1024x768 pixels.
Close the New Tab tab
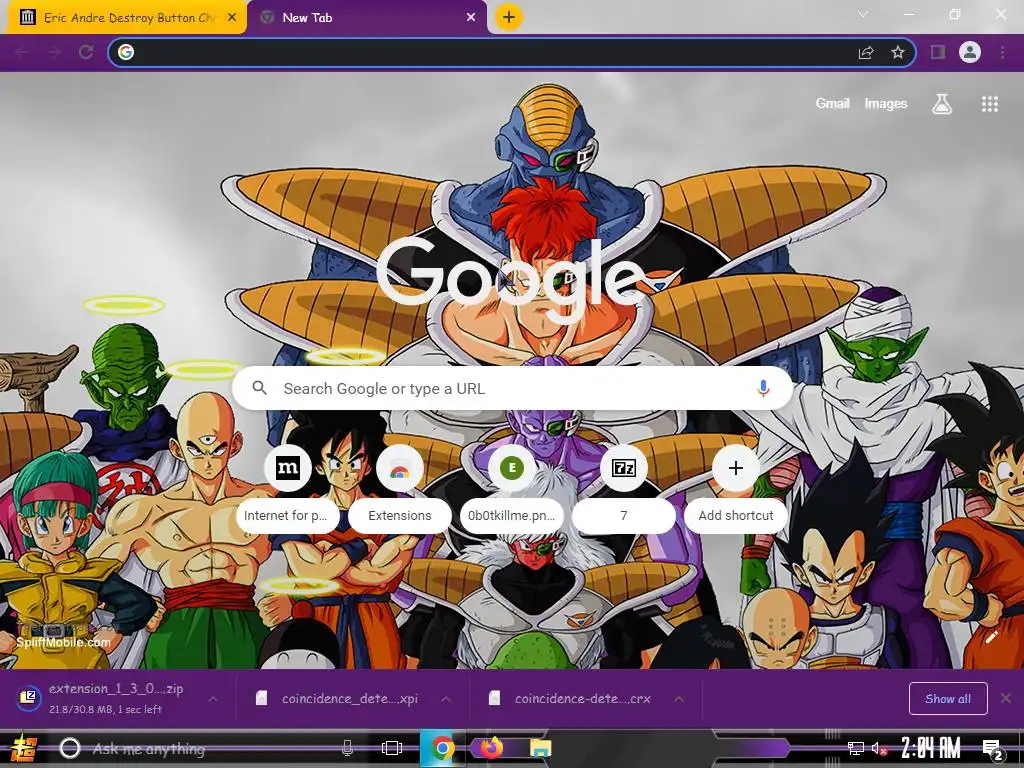(471, 18)
